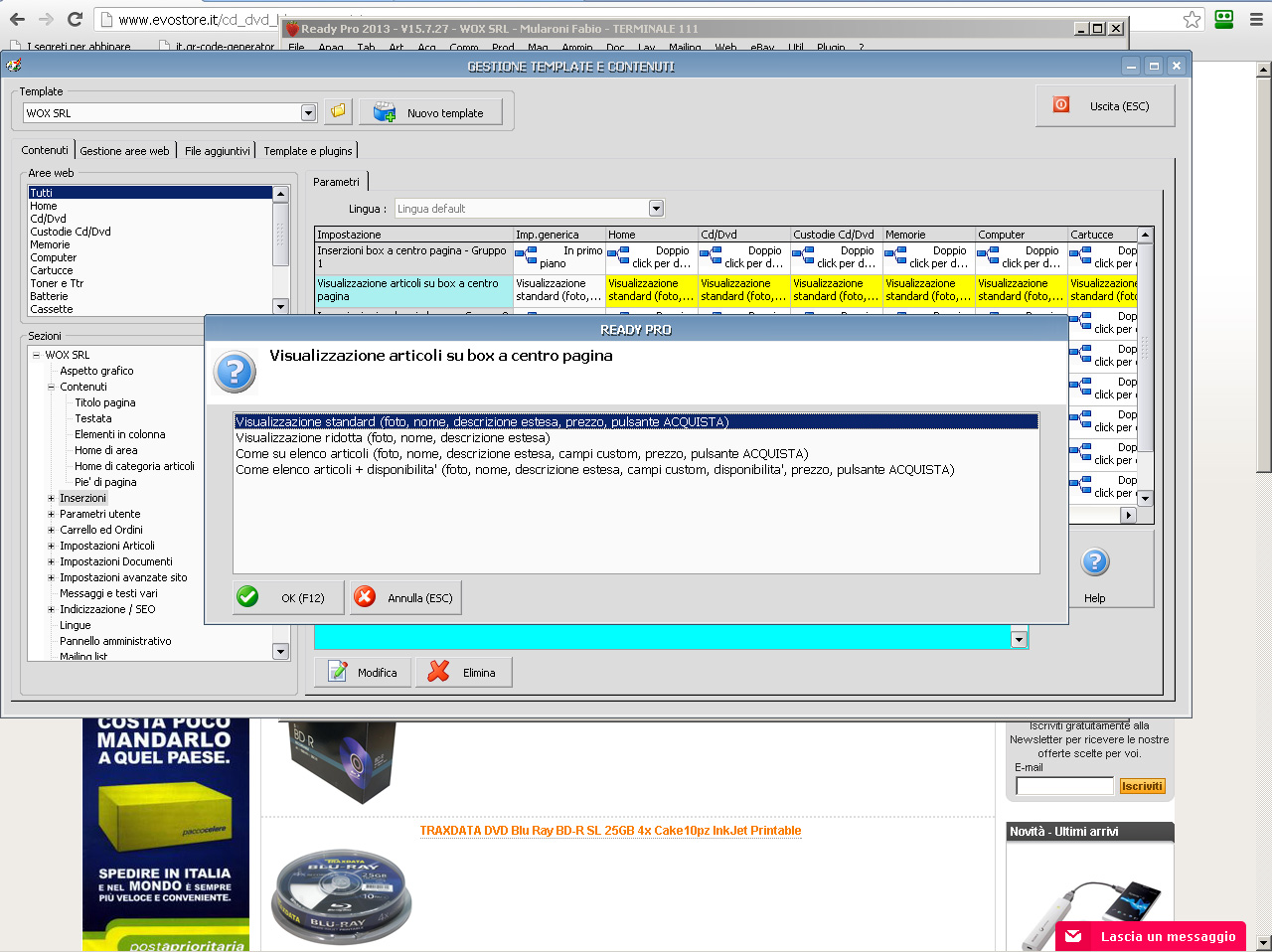Click the Ready Pro app icon in title bar
This screenshot has height=952, width=1272.
292,29
